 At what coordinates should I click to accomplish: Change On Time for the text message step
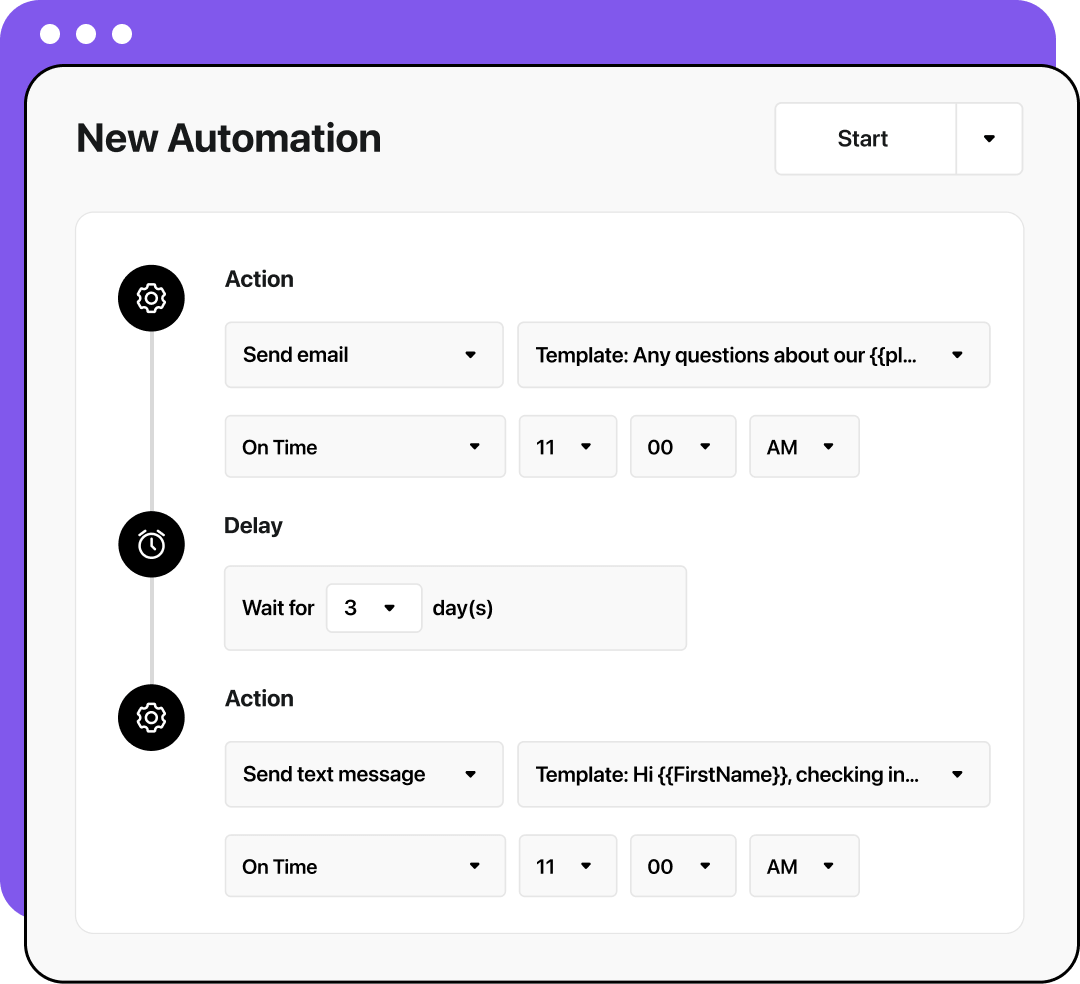[x=364, y=865]
